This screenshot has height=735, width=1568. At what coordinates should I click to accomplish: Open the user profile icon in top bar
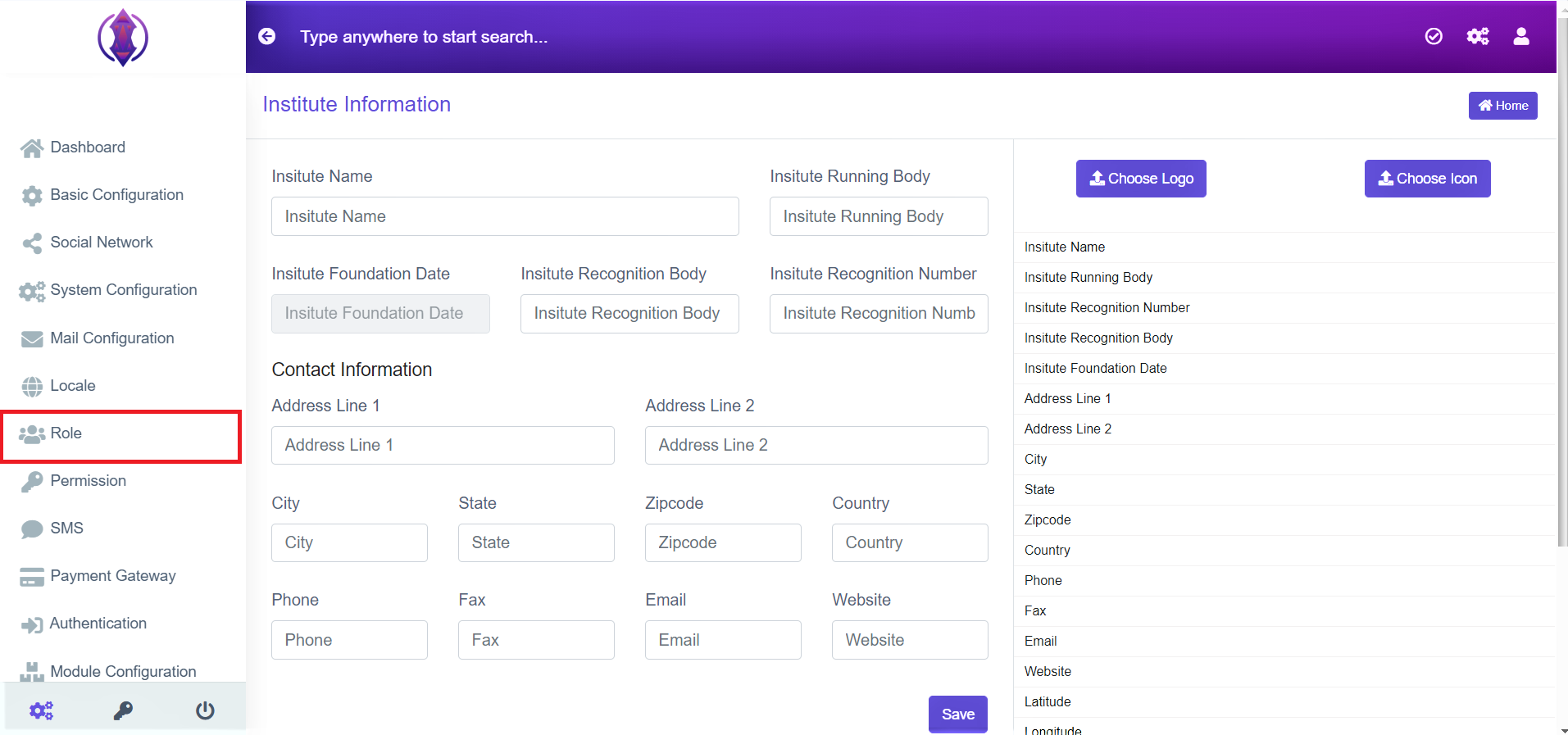[x=1521, y=36]
